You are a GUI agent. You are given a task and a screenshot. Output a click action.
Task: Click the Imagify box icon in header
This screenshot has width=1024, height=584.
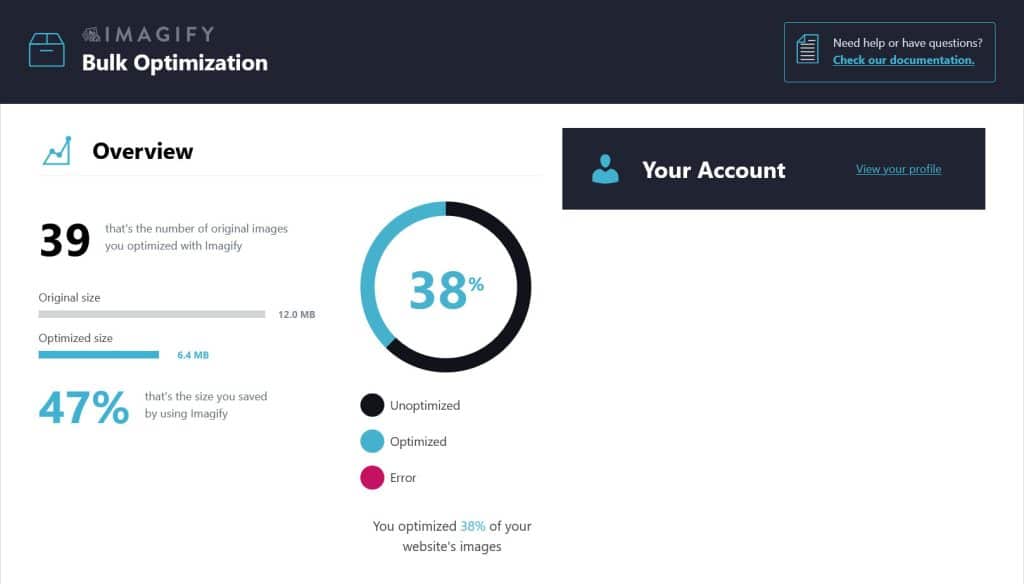pos(46,49)
